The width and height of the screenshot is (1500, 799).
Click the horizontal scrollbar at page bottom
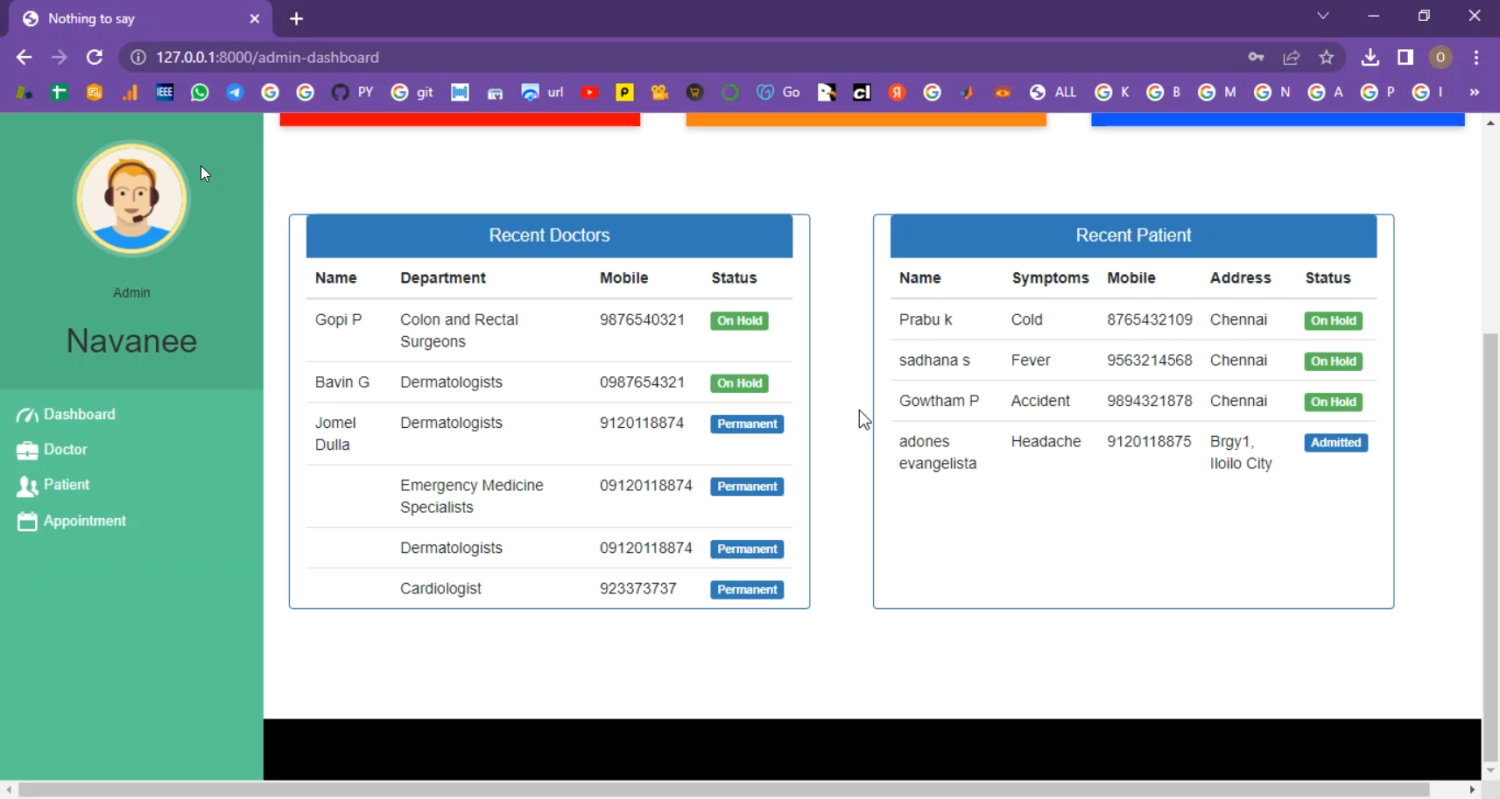point(722,790)
